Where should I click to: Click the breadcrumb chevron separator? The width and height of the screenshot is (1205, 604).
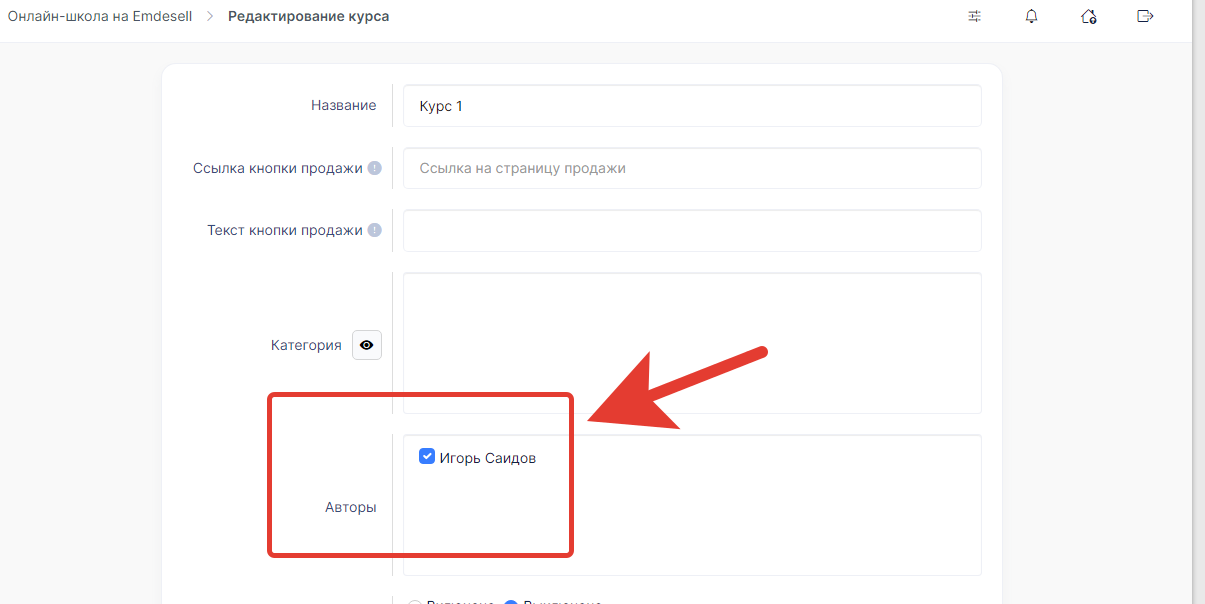[x=210, y=16]
